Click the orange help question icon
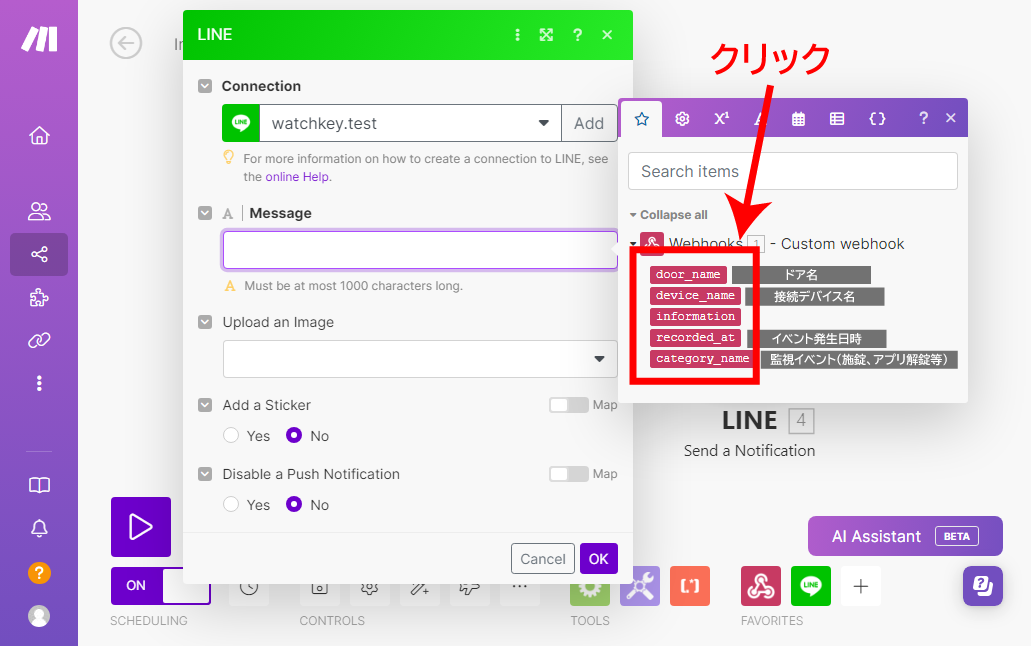 tap(39, 573)
